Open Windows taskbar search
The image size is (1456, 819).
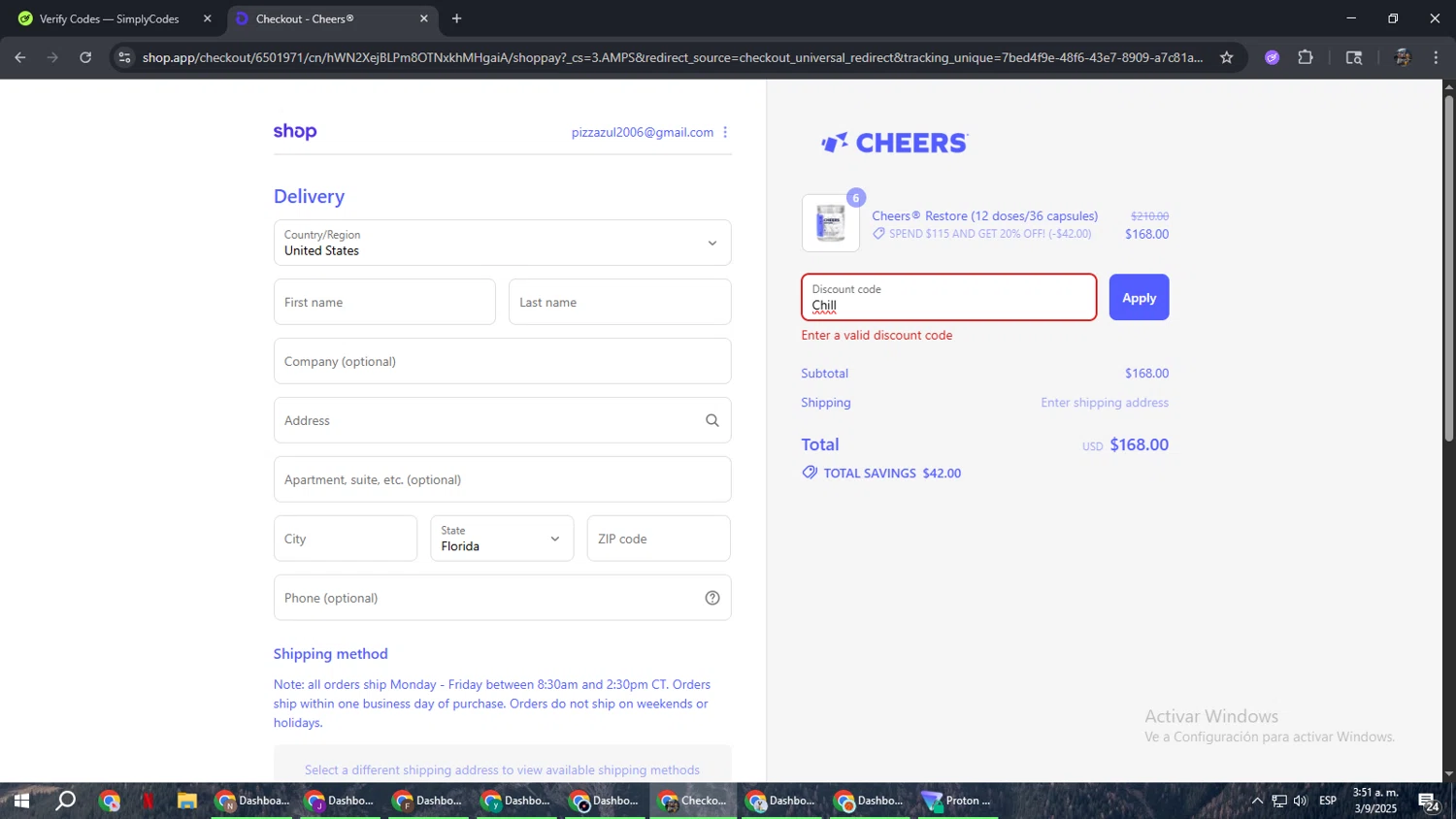coord(65,801)
